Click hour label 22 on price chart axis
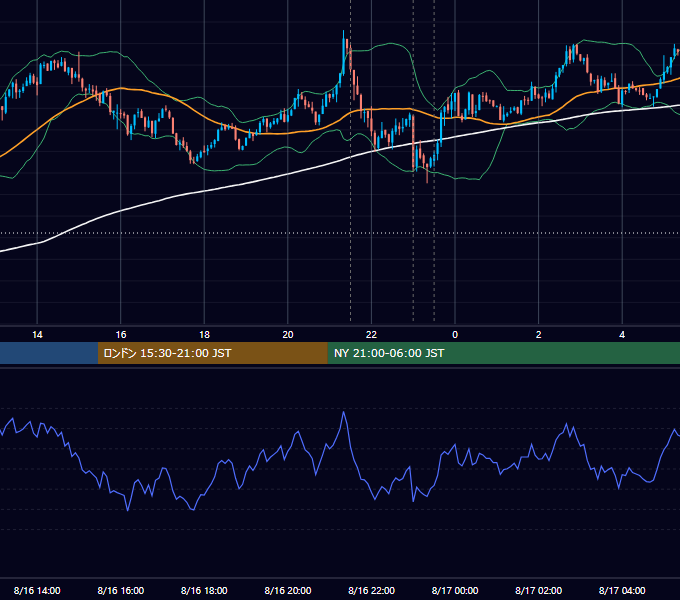Viewport: 680px width, 600px height. pos(371,335)
